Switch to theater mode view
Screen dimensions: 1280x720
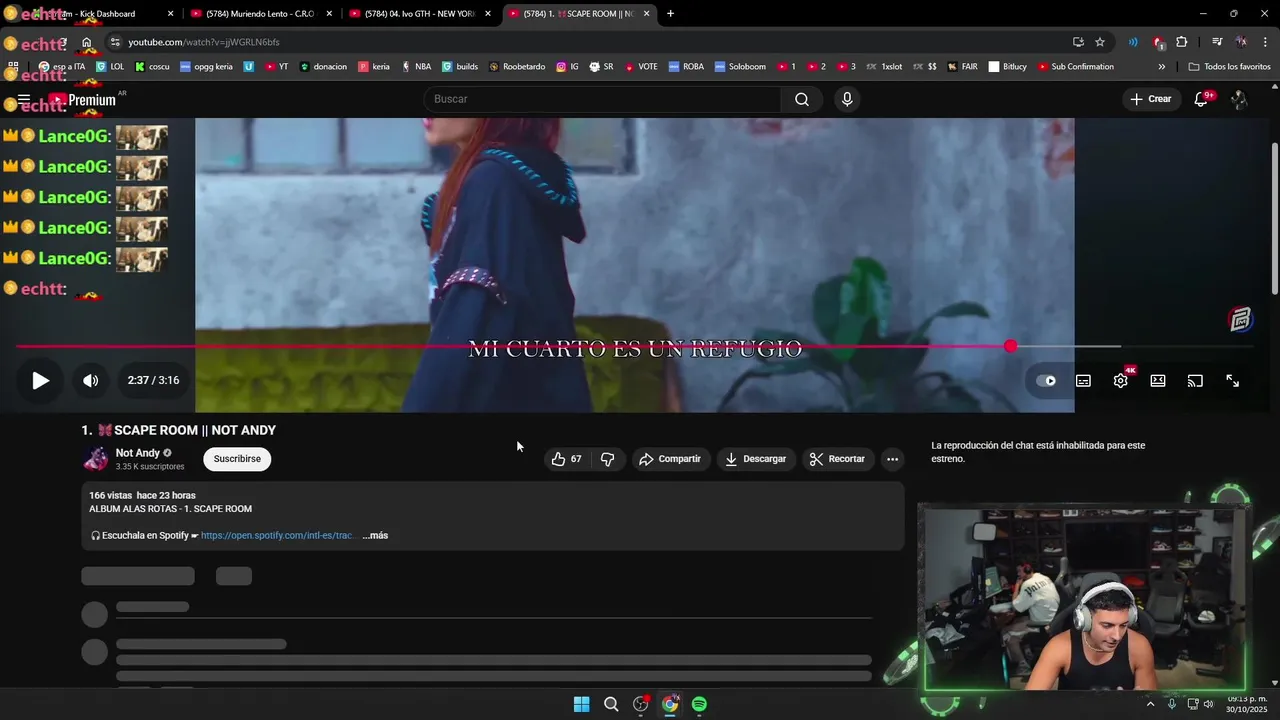[1158, 380]
